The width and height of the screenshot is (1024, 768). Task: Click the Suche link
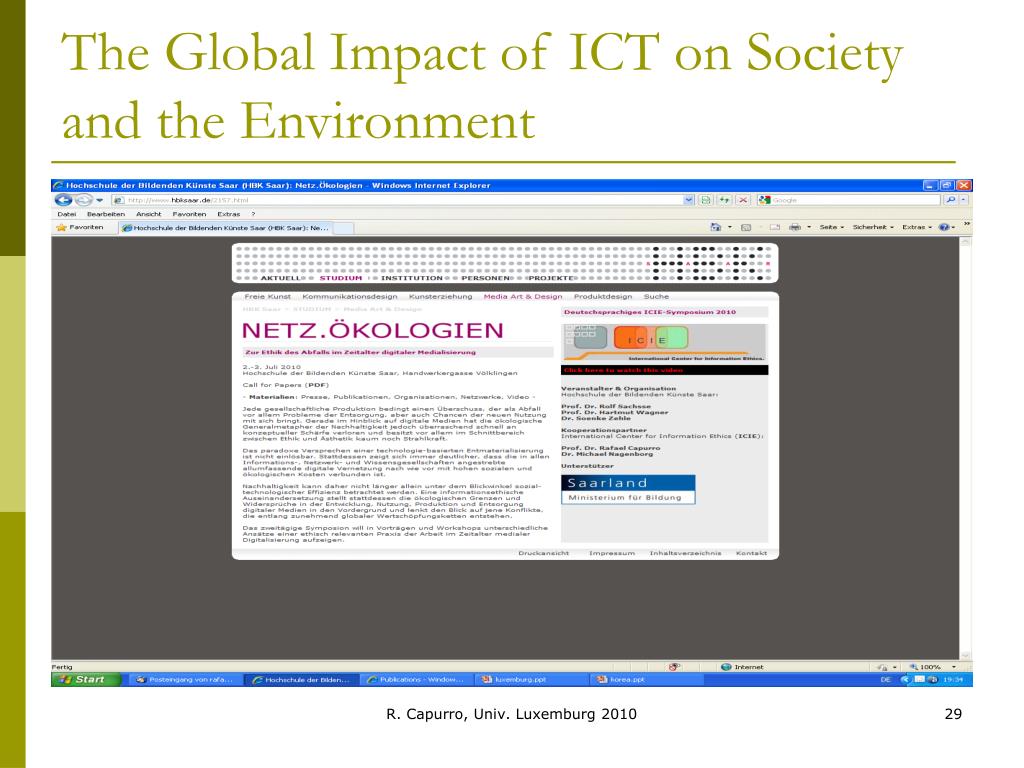pyautogui.click(x=656, y=296)
